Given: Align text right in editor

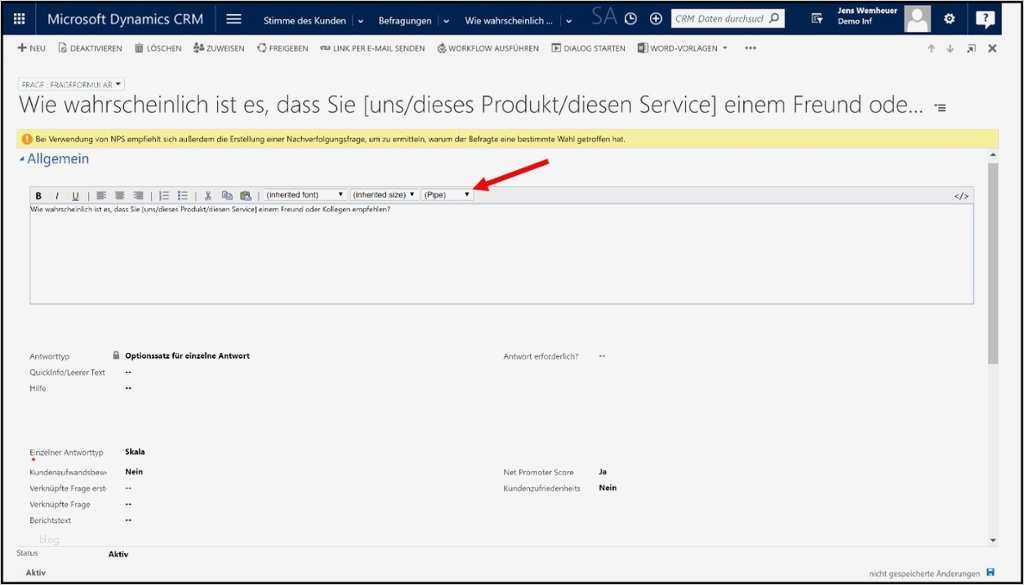Looking at the screenshot, I should pyautogui.click(x=138, y=195).
